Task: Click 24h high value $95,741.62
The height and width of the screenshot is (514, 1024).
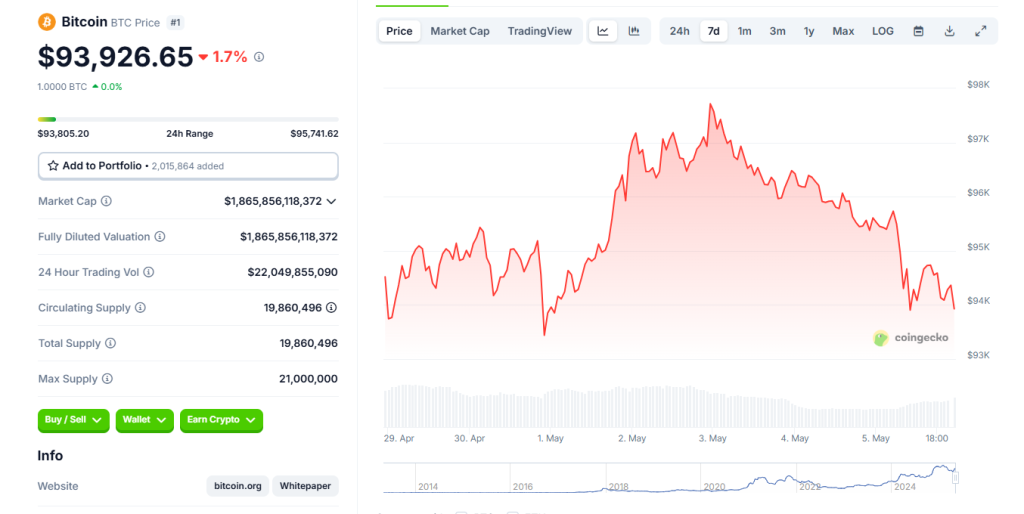Action: coord(314,134)
